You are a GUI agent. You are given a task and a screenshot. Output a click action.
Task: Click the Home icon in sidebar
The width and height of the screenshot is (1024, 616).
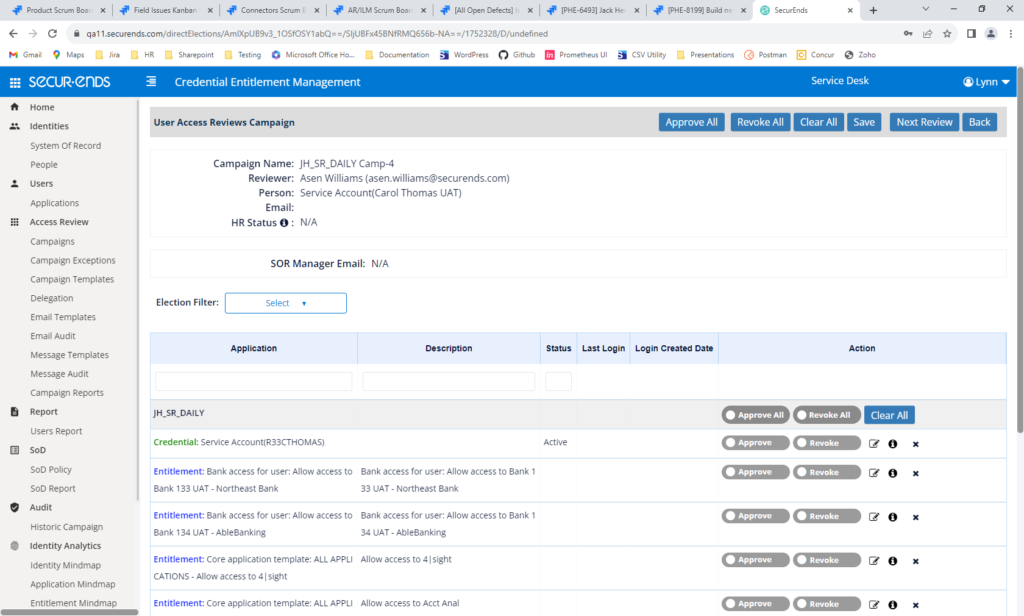point(14,106)
